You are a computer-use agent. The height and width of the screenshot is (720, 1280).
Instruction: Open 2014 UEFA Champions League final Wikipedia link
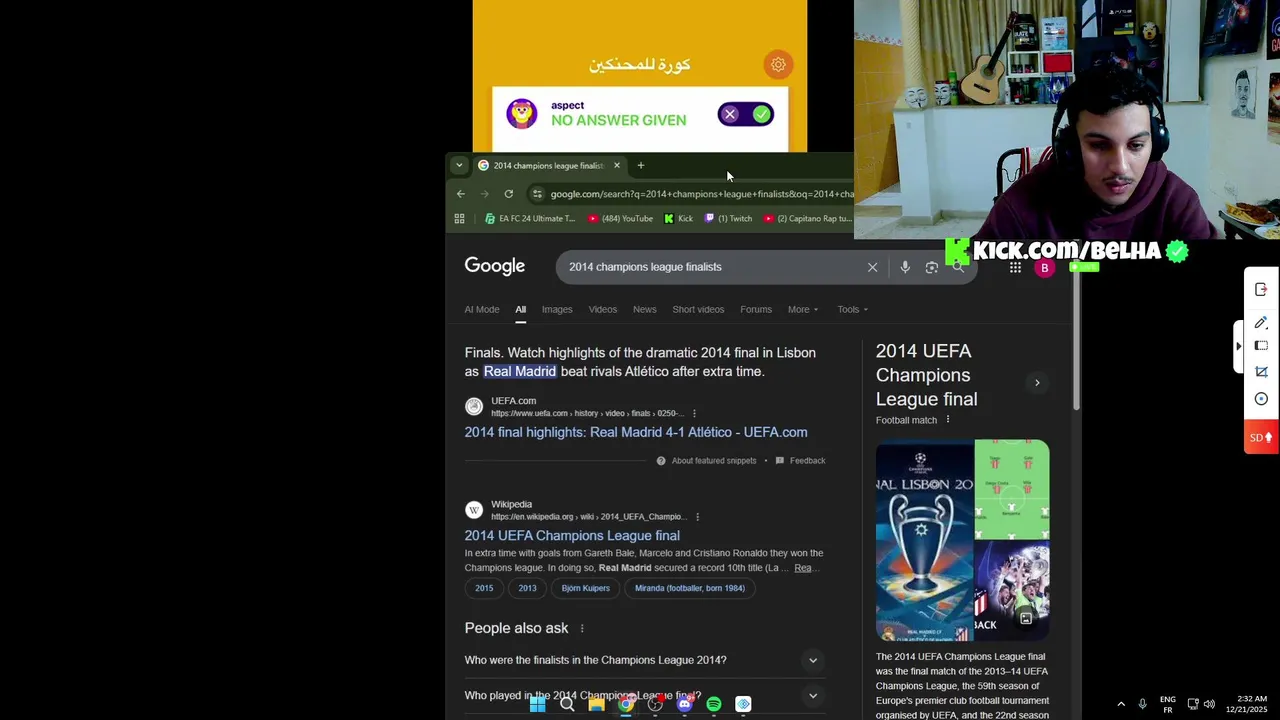(572, 535)
